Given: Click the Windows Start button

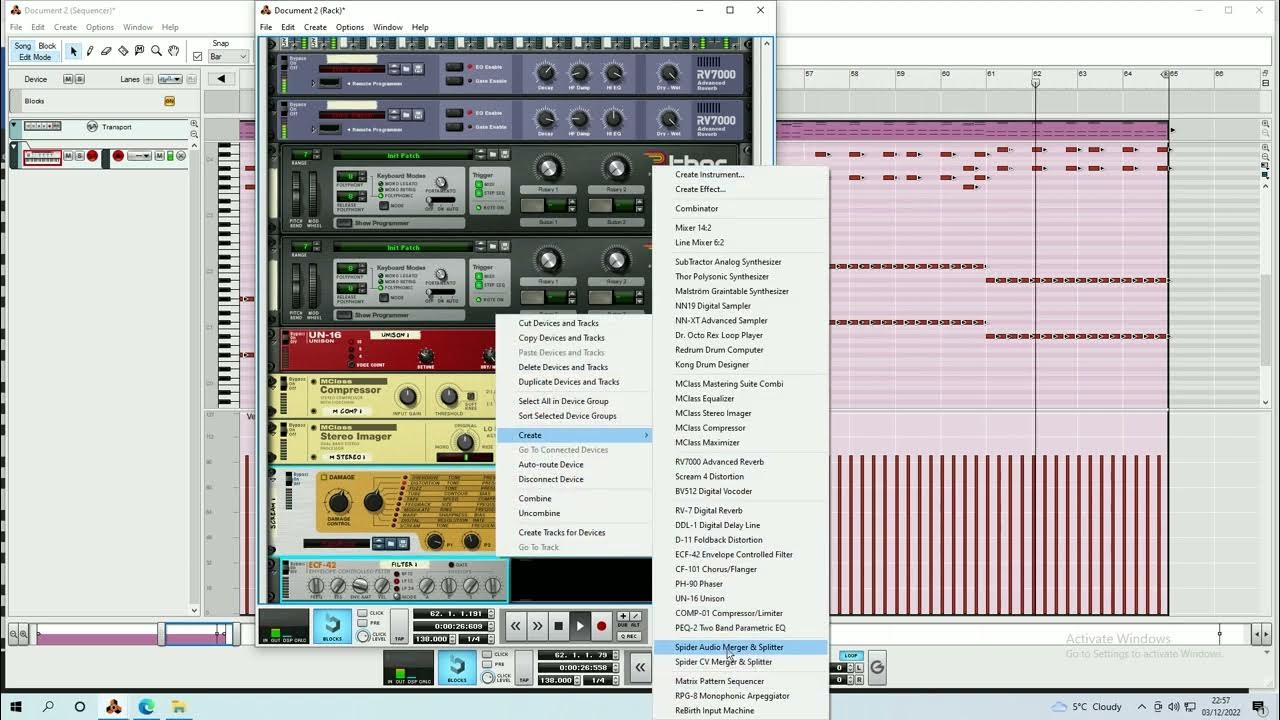Looking at the screenshot, I should (17, 706).
